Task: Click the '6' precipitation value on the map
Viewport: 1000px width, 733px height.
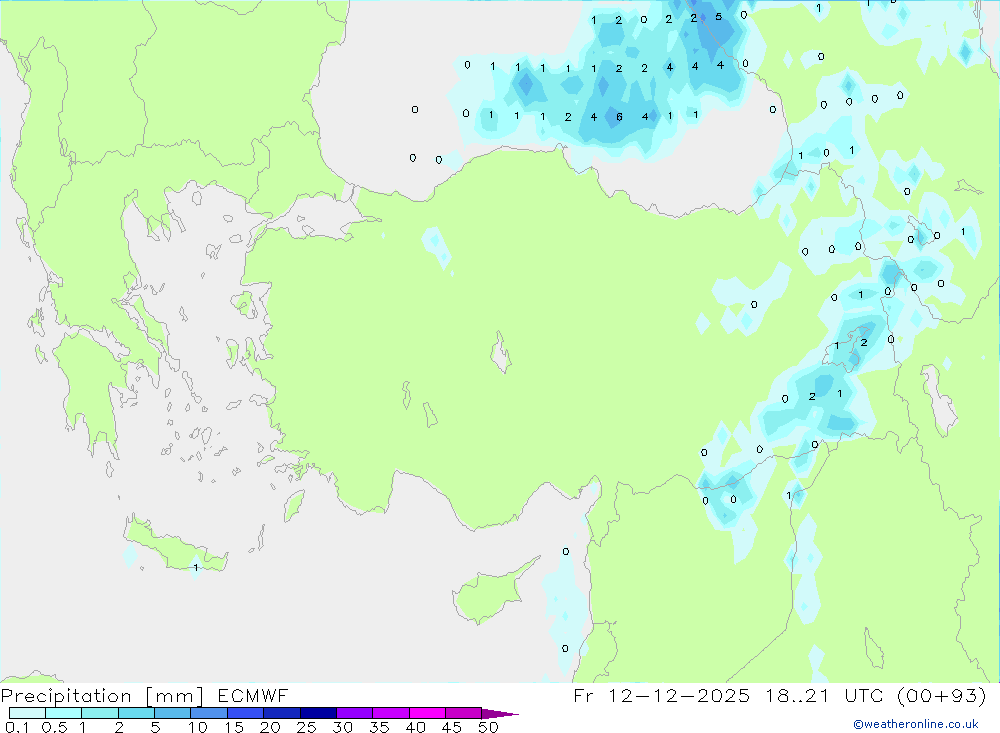Action: (619, 117)
